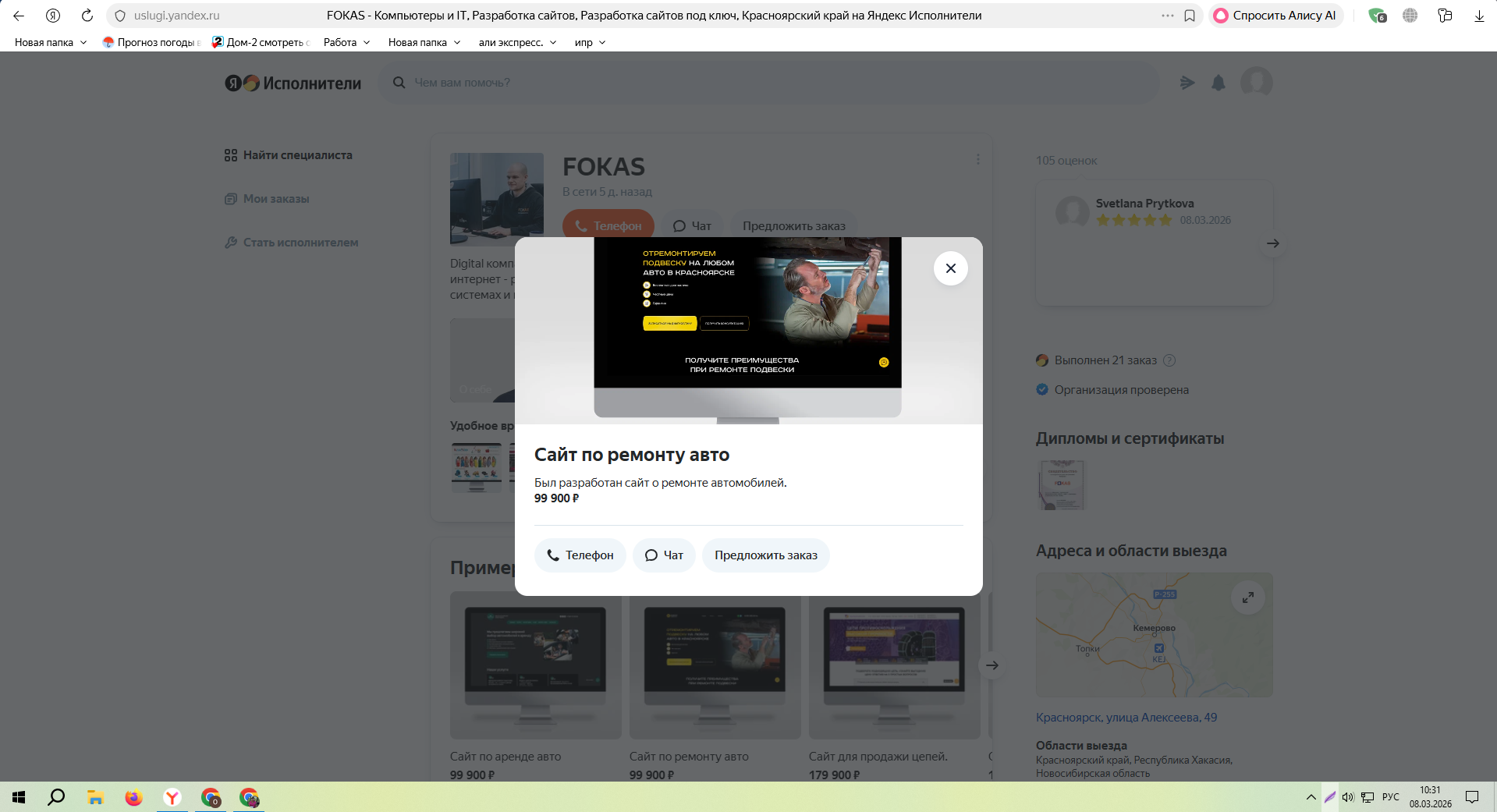The width and height of the screenshot is (1497, 812).
Task: Switch to Yandex Browser in taskbar
Action: 172,797
